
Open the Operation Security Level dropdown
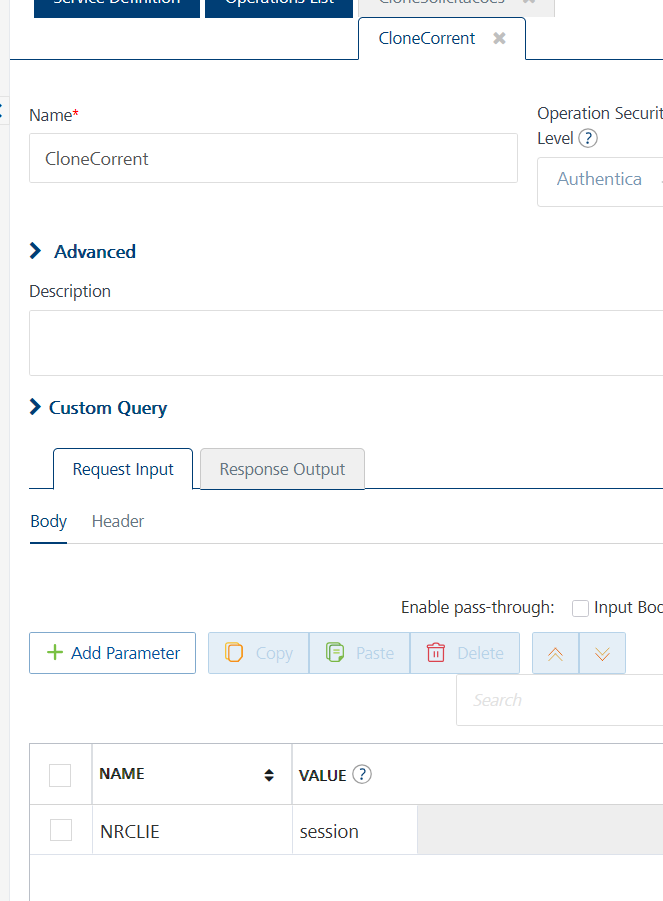[600, 180]
